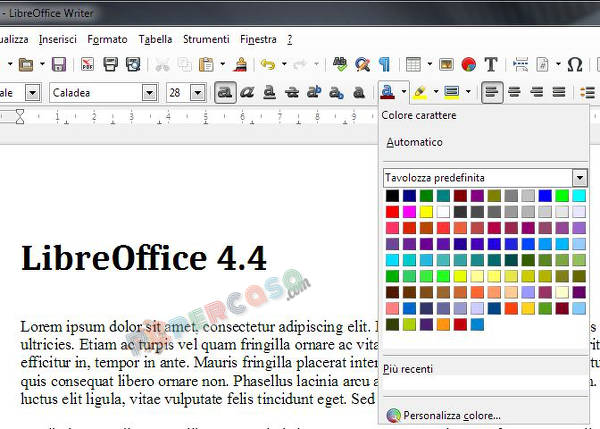600x429 pixels.
Task: Click the Paste clipboard icon
Action: [206, 64]
